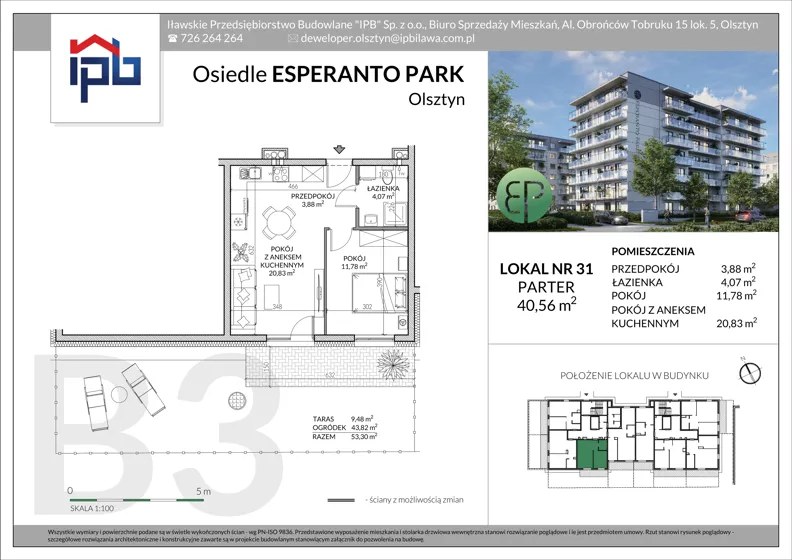Click the POMIESZCZENIA heading
The height and width of the screenshot is (560, 792).
coord(653,251)
